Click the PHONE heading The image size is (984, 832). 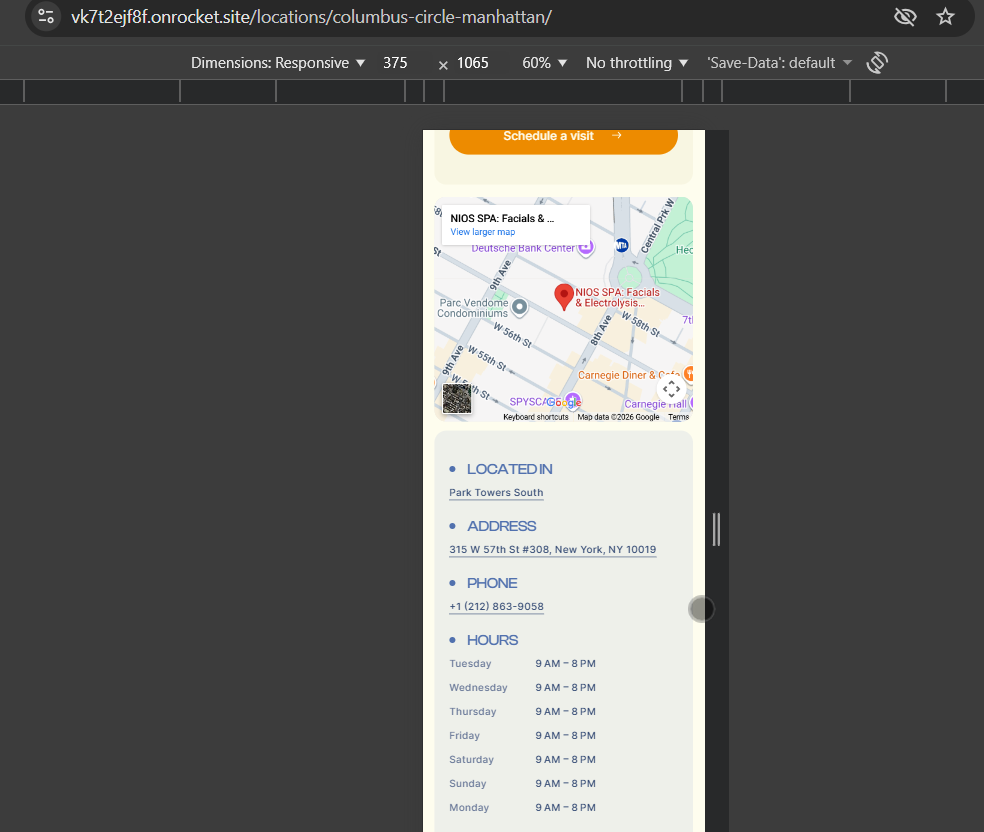(492, 583)
